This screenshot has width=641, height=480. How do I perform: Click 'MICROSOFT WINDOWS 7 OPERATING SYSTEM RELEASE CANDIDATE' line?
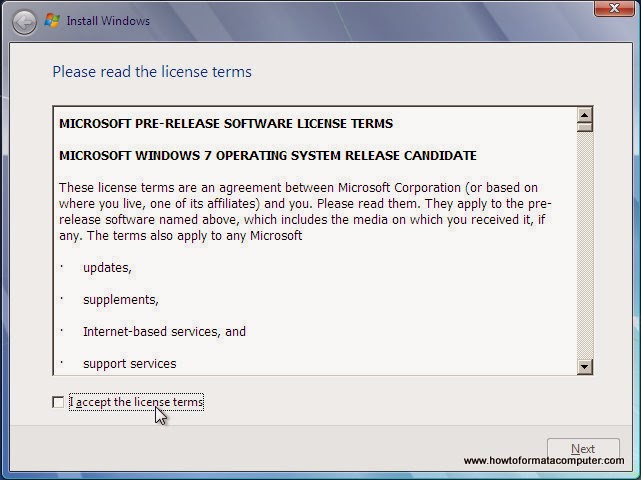(268, 155)
